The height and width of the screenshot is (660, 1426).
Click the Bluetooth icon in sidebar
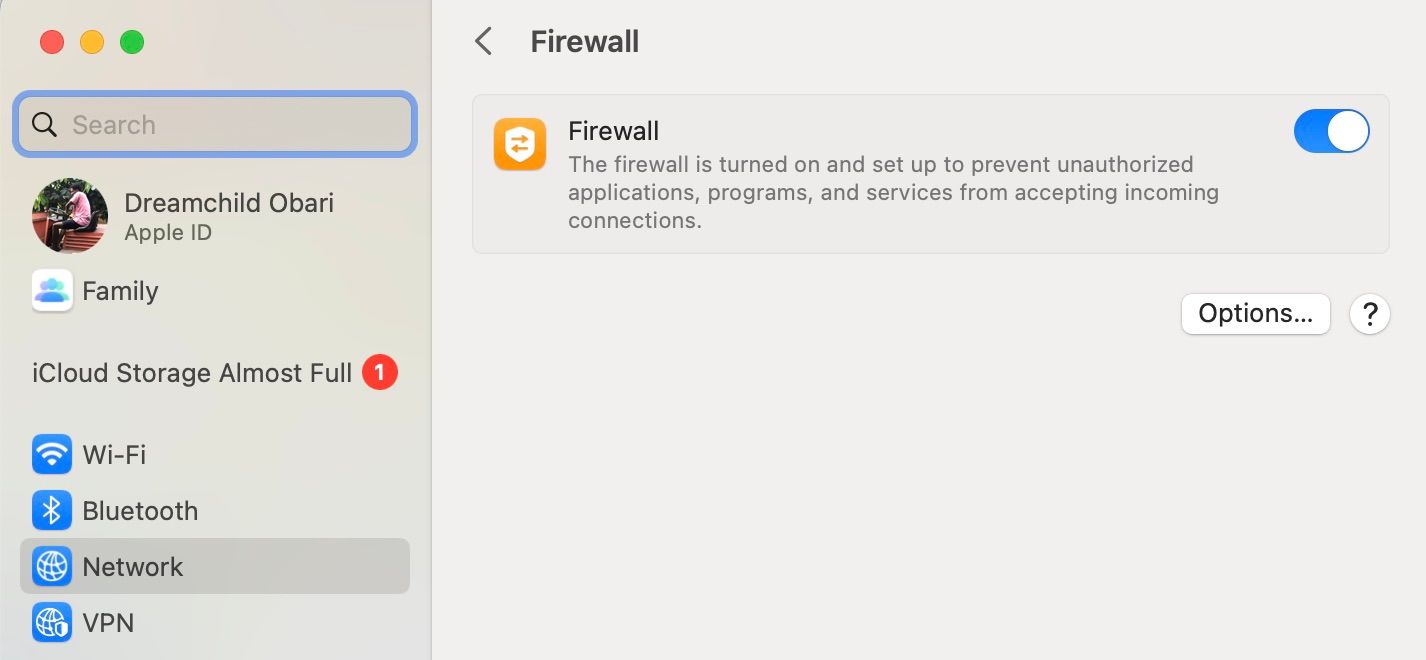52,511
